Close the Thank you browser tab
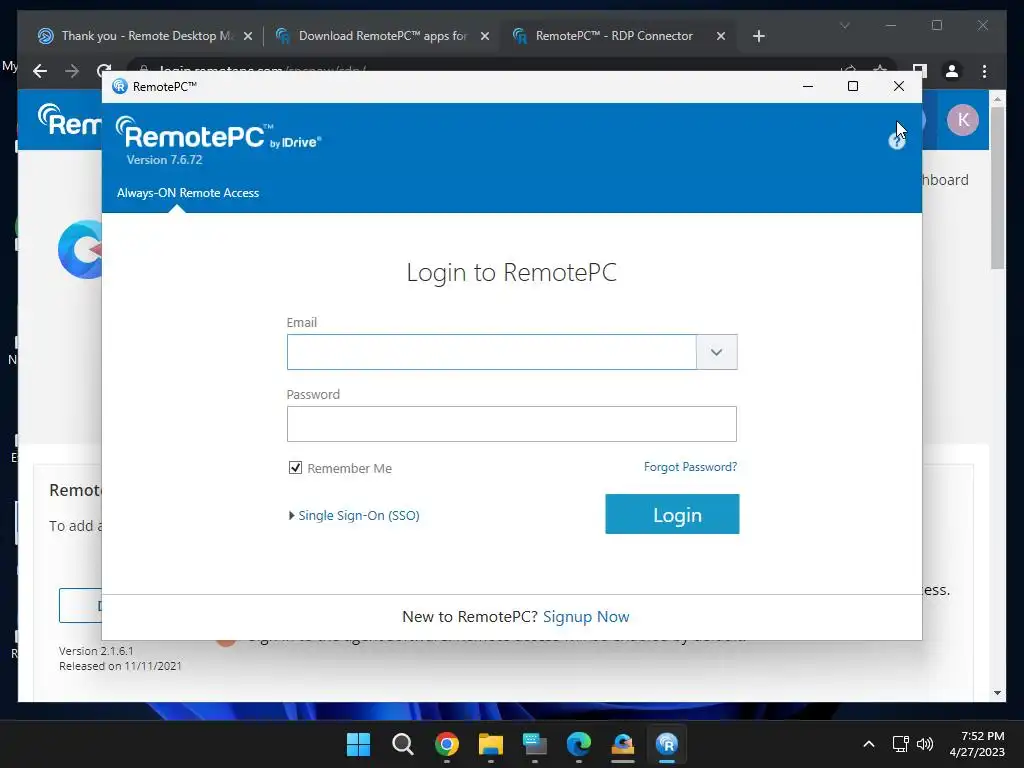The image size is (1024, 768). pyautogui.click(x=248, y=36)
